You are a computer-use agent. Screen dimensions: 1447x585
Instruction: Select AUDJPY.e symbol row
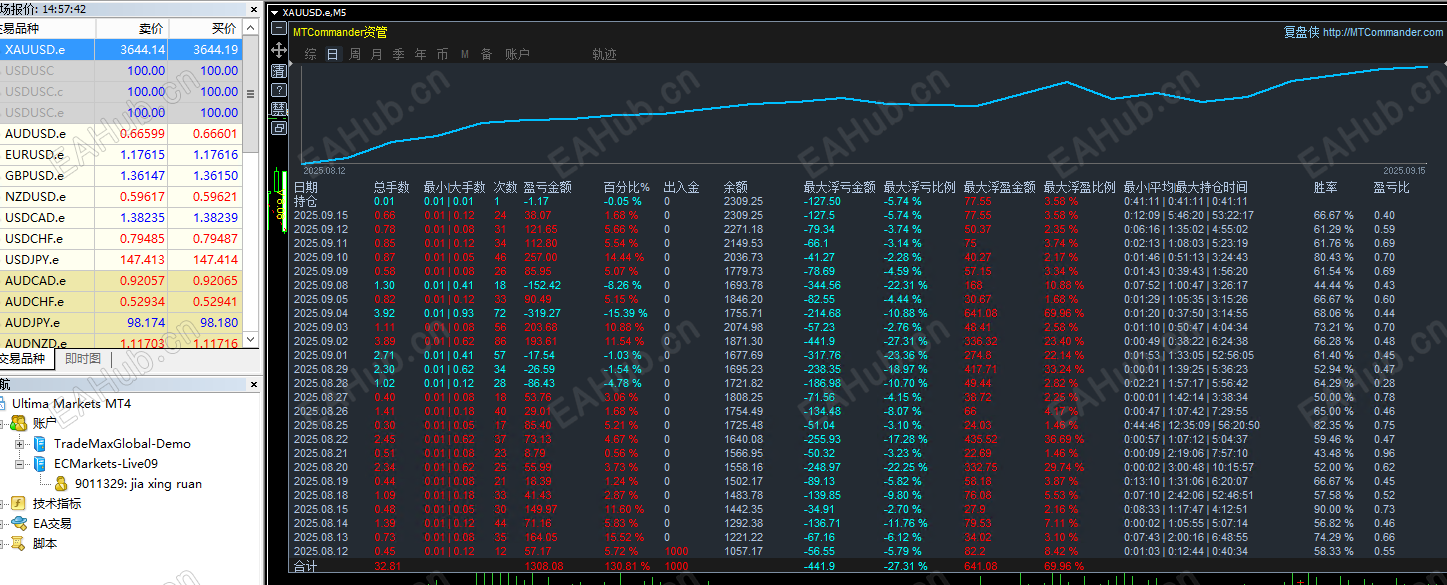pyautogui.click(x=121, y=322)
